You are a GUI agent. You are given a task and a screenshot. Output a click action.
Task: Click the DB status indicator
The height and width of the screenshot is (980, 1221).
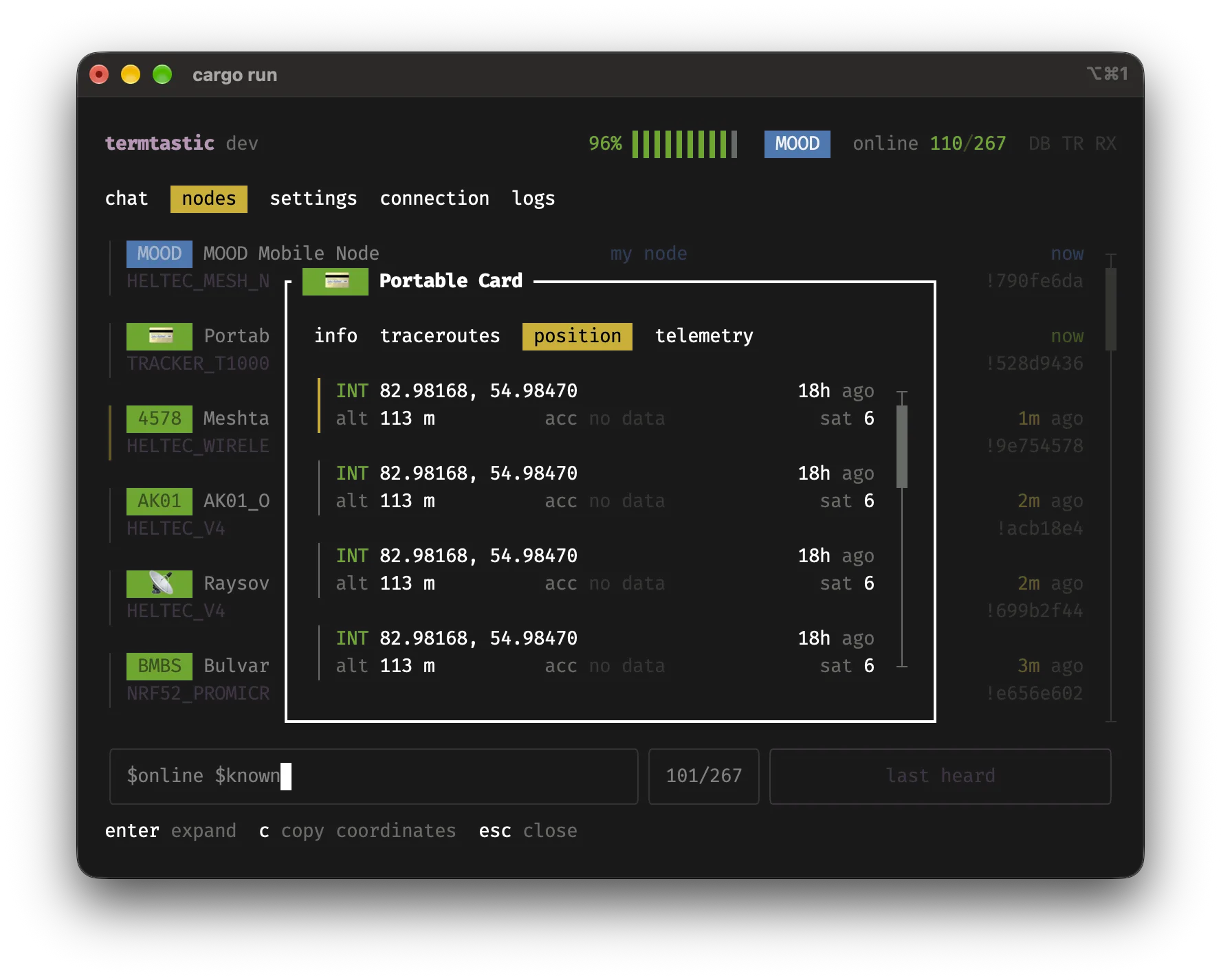pyautogui.click(x=1039, y=144)
